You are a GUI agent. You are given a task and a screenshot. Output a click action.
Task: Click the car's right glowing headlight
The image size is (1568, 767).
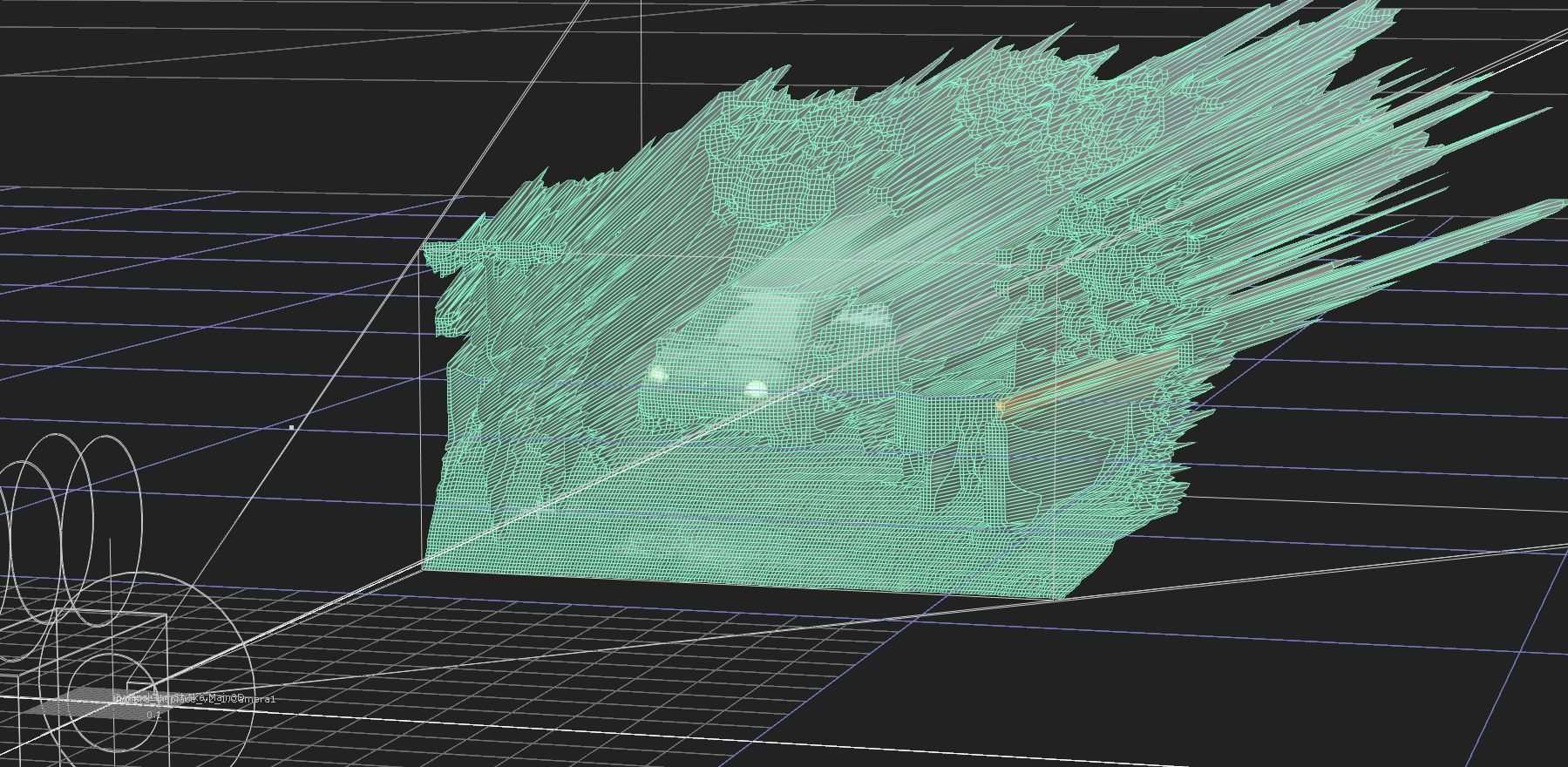click(x=756, y=389)
